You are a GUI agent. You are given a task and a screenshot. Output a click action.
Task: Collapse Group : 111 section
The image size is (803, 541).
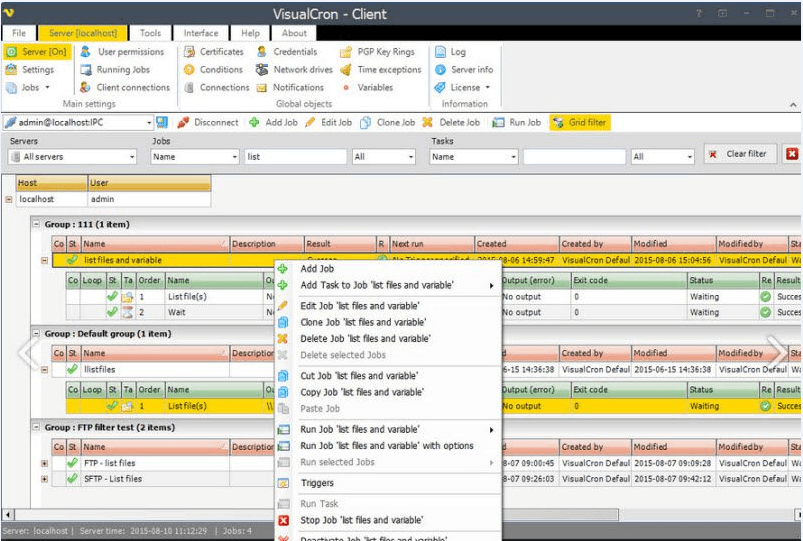pyautogui.click(x=36, y=224)
